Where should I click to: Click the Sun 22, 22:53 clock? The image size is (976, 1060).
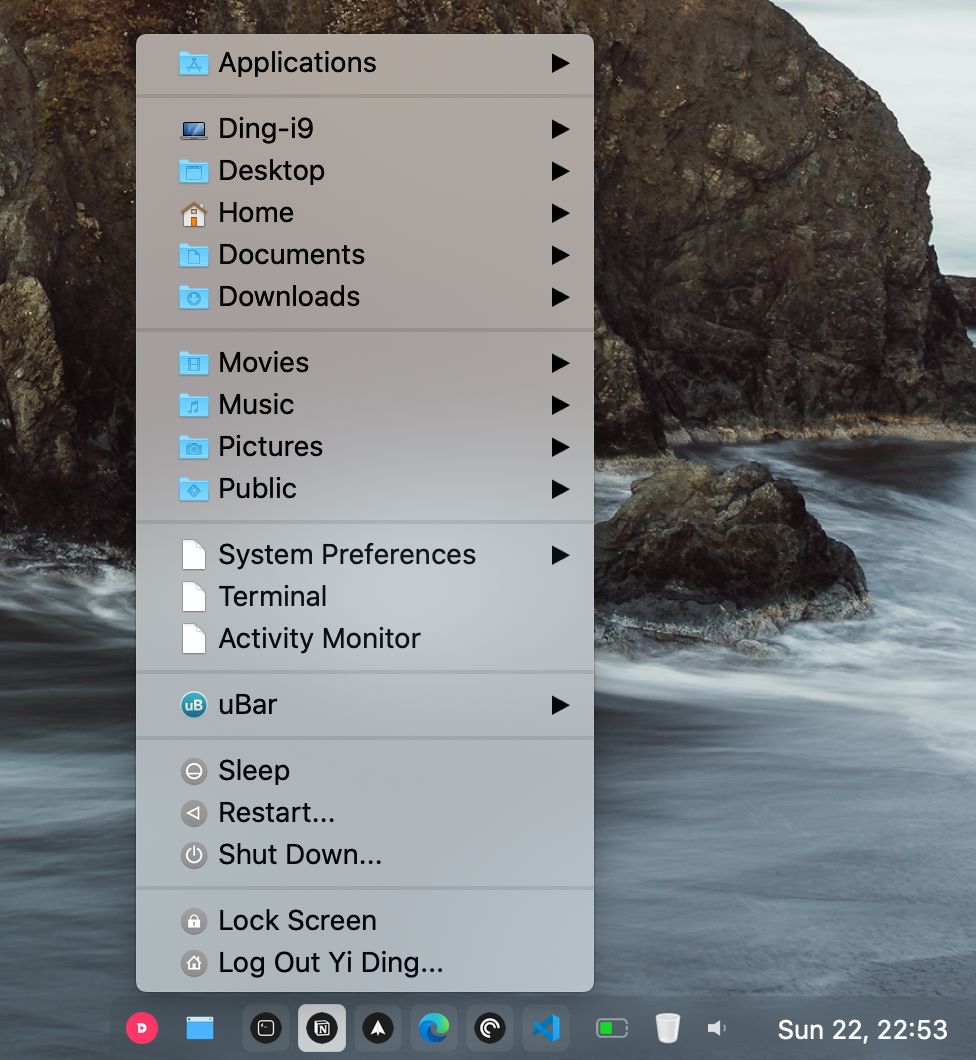(x=862, y=1030)
